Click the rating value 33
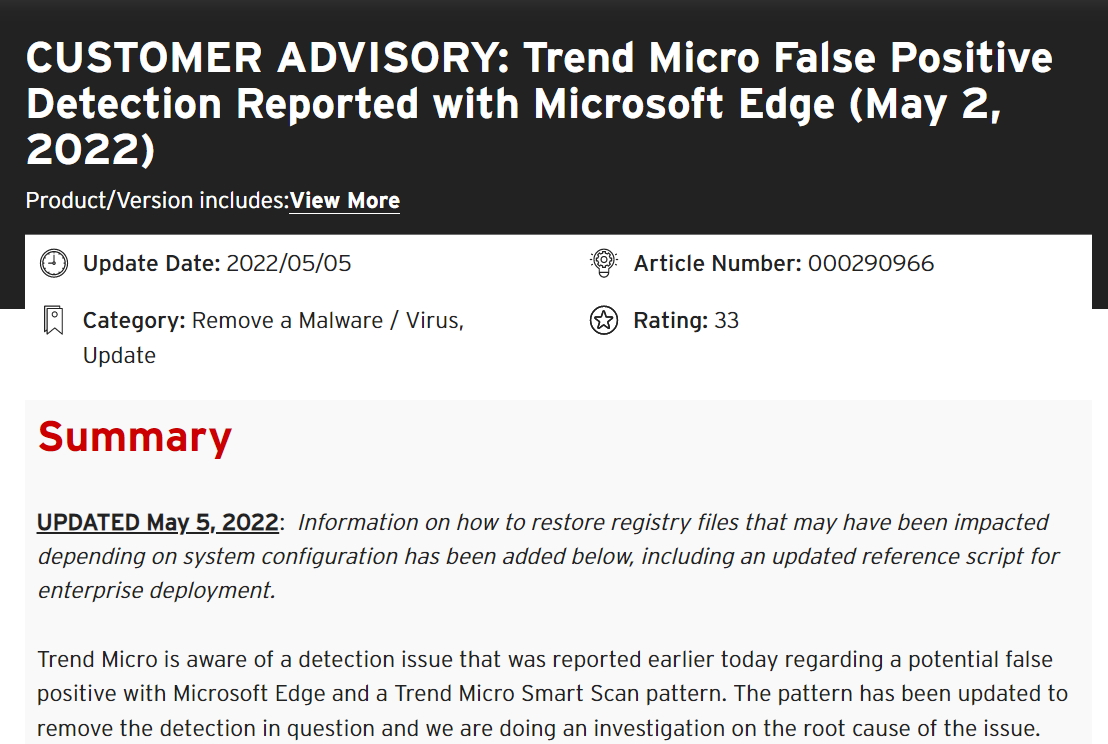The height and width of the screenshot is (744, 1108). [726, 321]
